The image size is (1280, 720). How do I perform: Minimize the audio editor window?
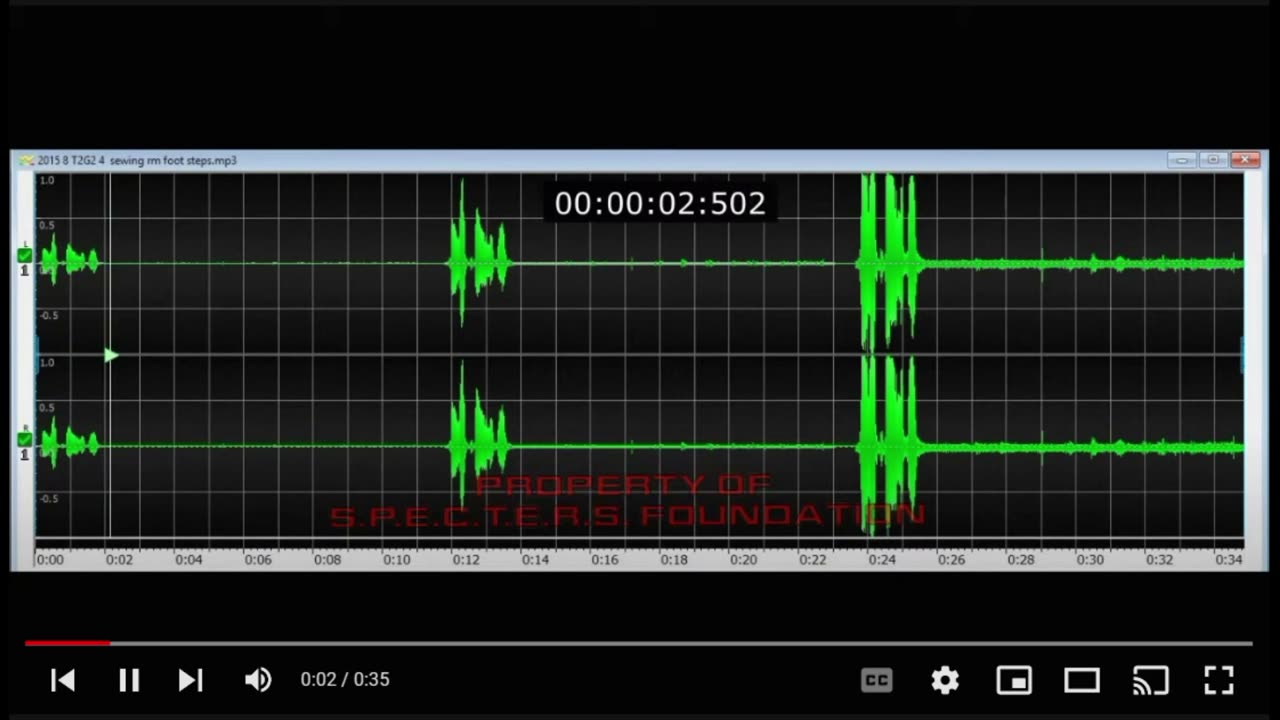click(1183, 160)
